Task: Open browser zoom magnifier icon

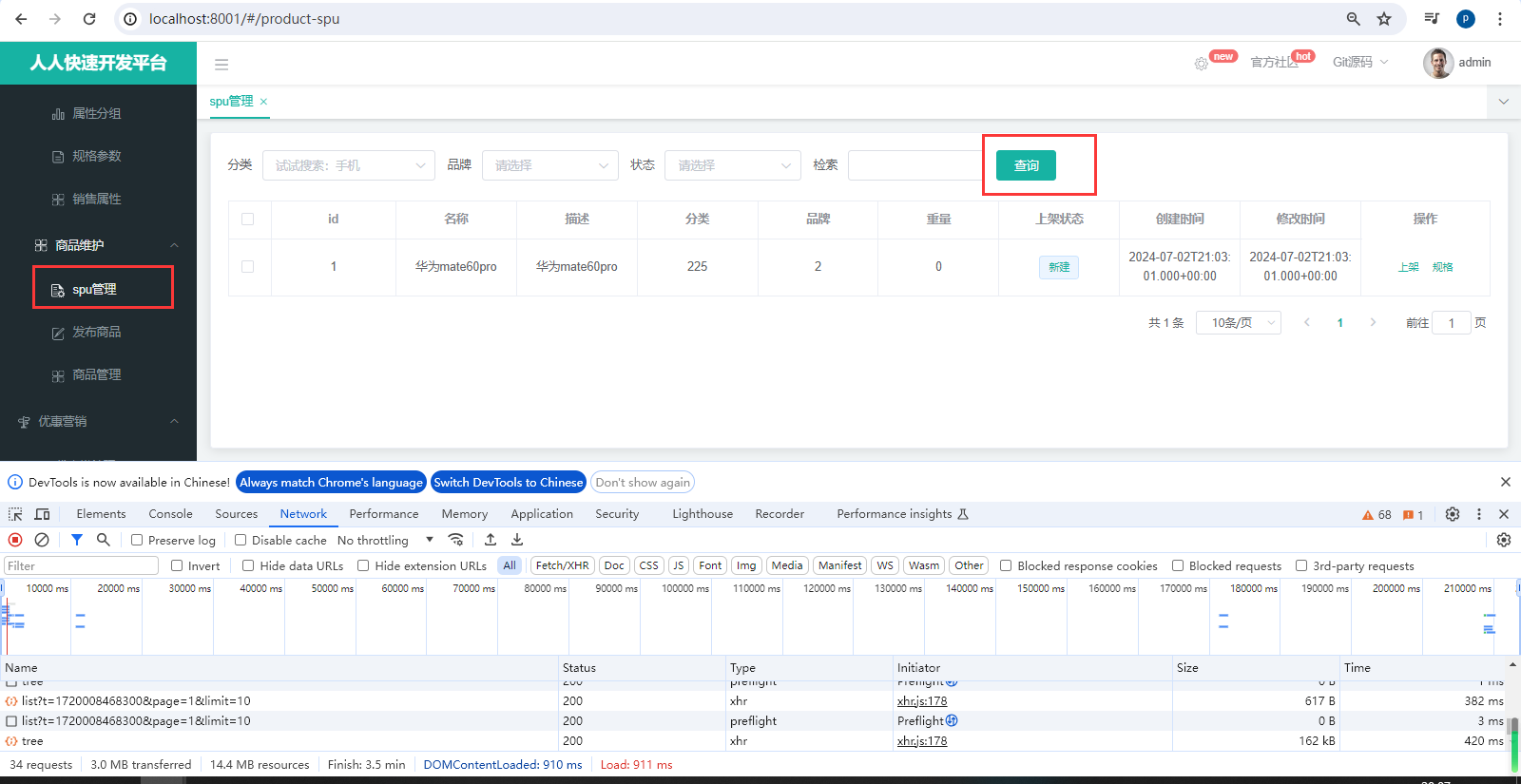Action: point(1354,19)
